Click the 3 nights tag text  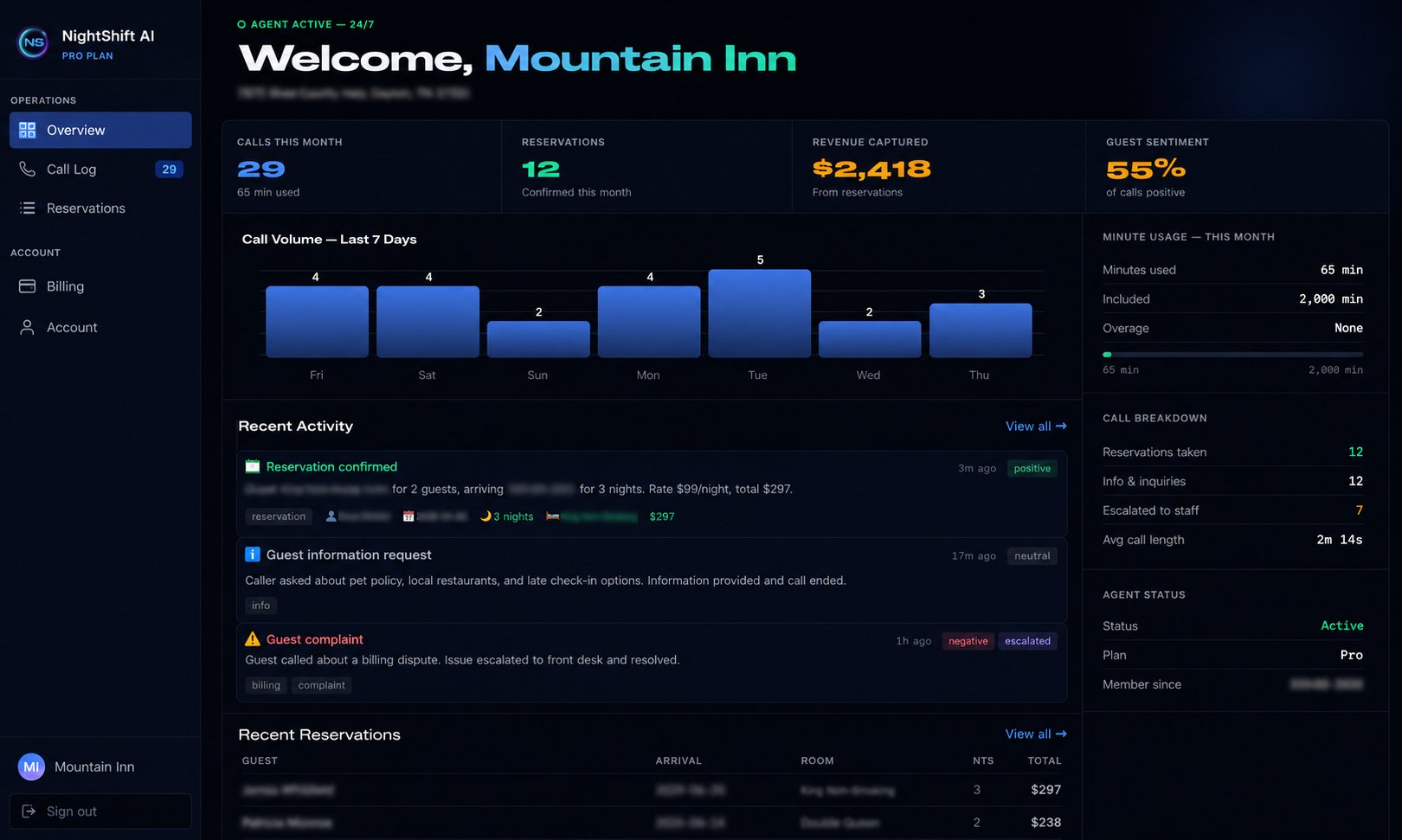pos(513,516)
